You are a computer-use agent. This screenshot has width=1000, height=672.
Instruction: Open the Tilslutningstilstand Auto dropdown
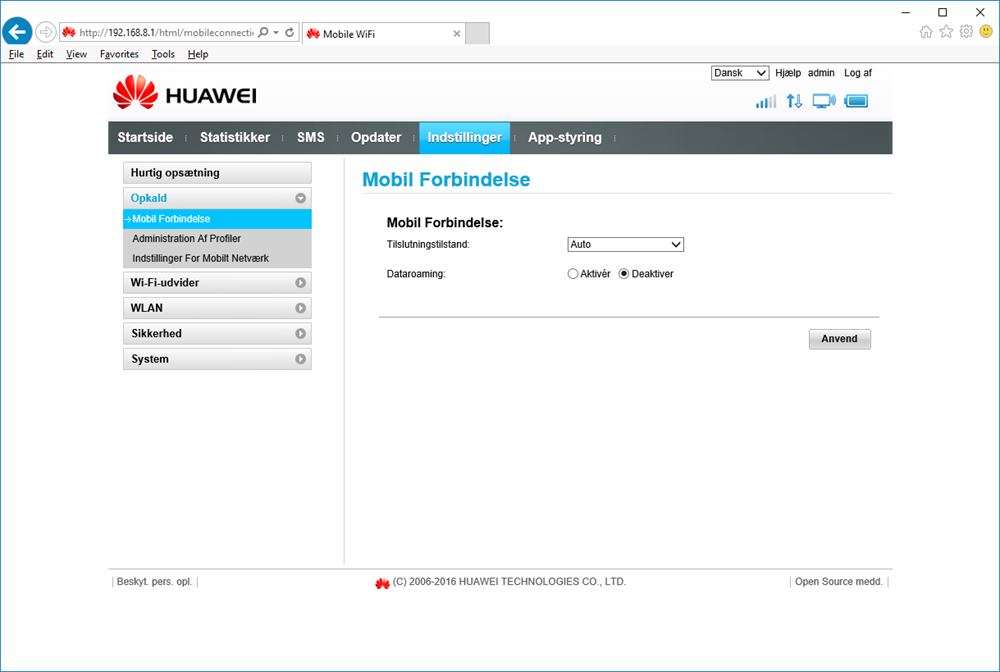pos(626,244)
